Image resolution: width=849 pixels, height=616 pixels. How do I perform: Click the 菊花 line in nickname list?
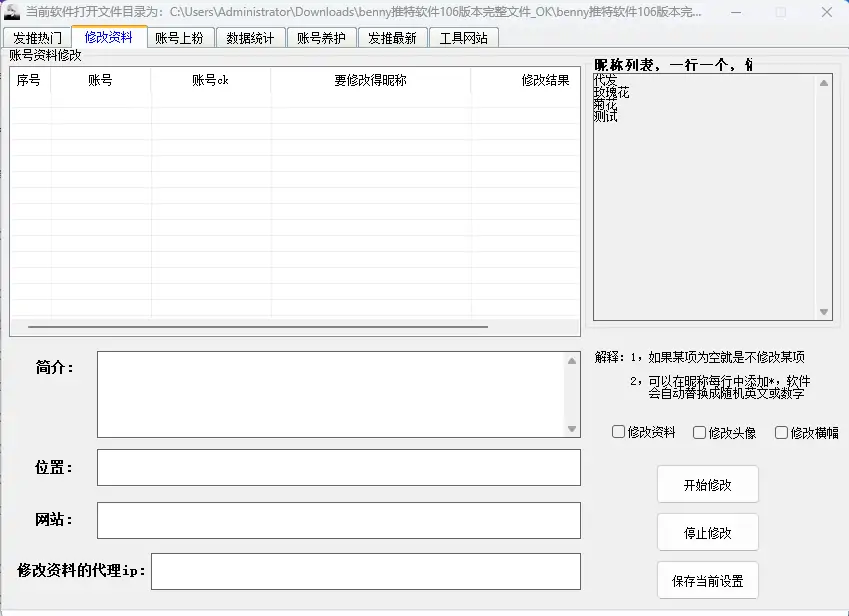605,104
